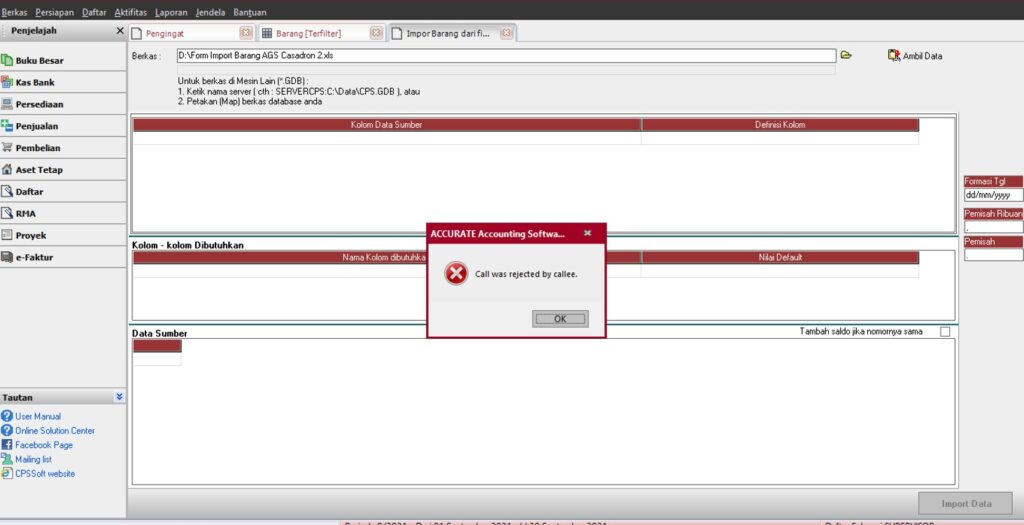Screen dimensions: 1024x525
Task: Open the User Manual link
Action: click(38, 416)
